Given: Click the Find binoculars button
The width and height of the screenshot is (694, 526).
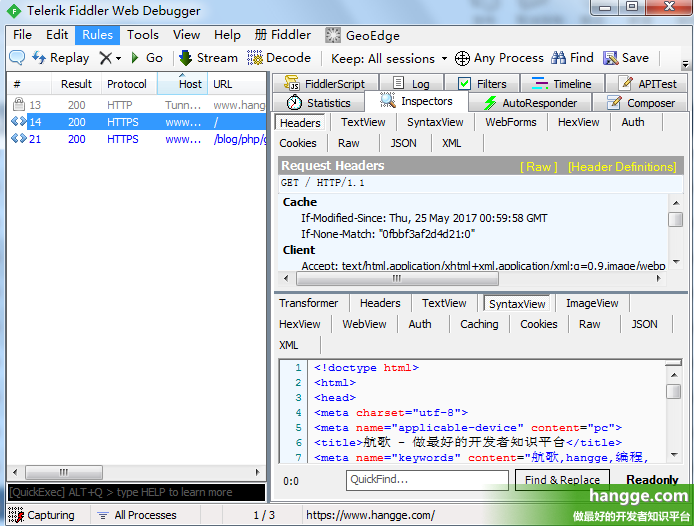Looking at the screenshot, I should point(572,58).
